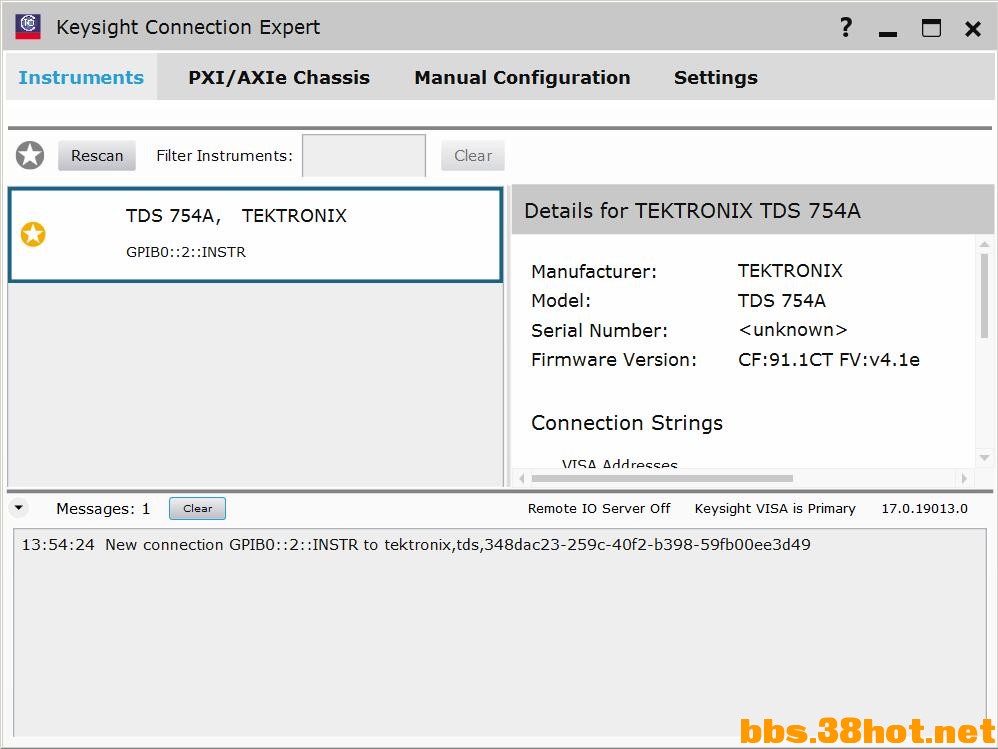Click the details horizontal scrollbar thumb
This screenshot has height=749, width=998.
pos(662,478)
